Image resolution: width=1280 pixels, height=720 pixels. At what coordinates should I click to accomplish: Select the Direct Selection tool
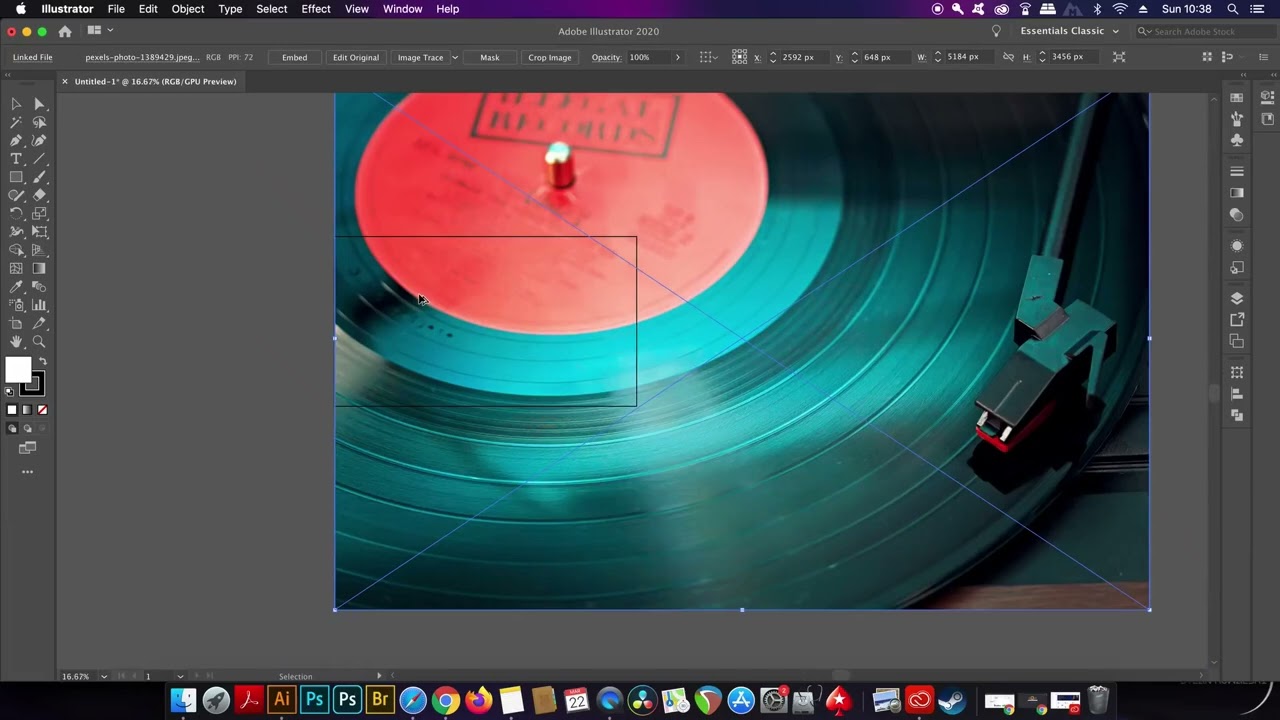click(x=39, y=104)
